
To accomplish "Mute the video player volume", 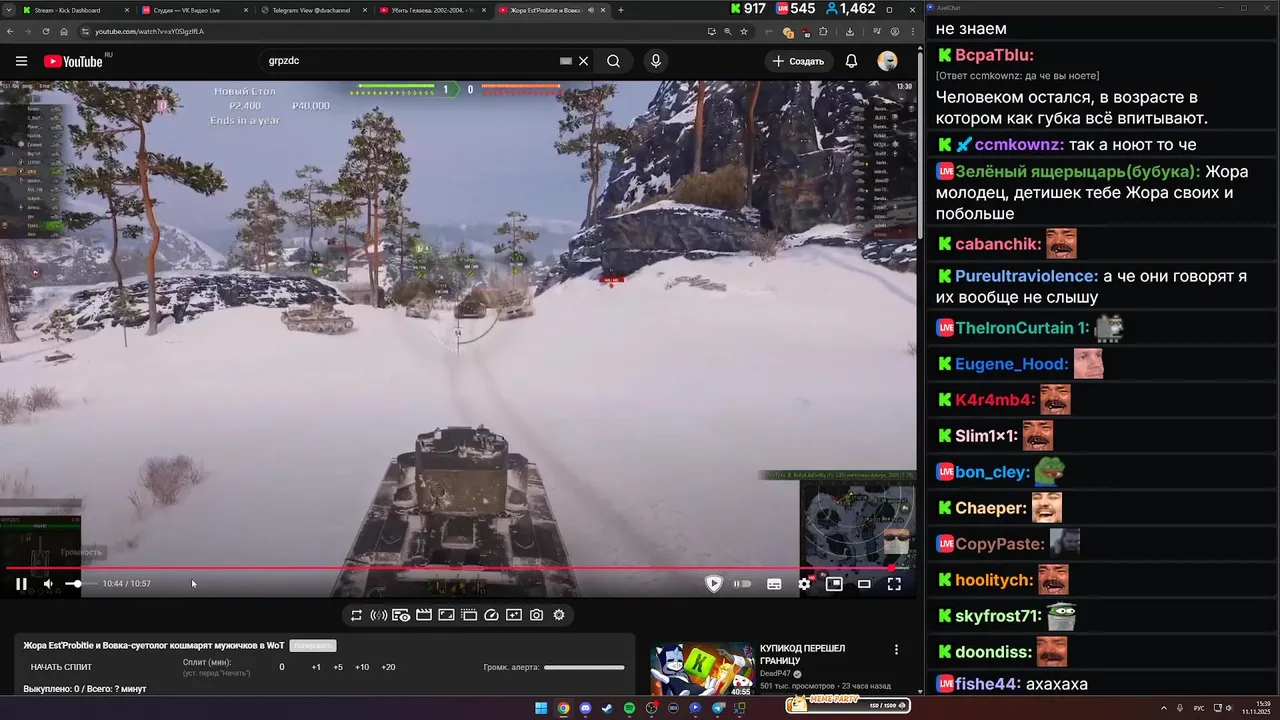I will [x=48, y=584].
